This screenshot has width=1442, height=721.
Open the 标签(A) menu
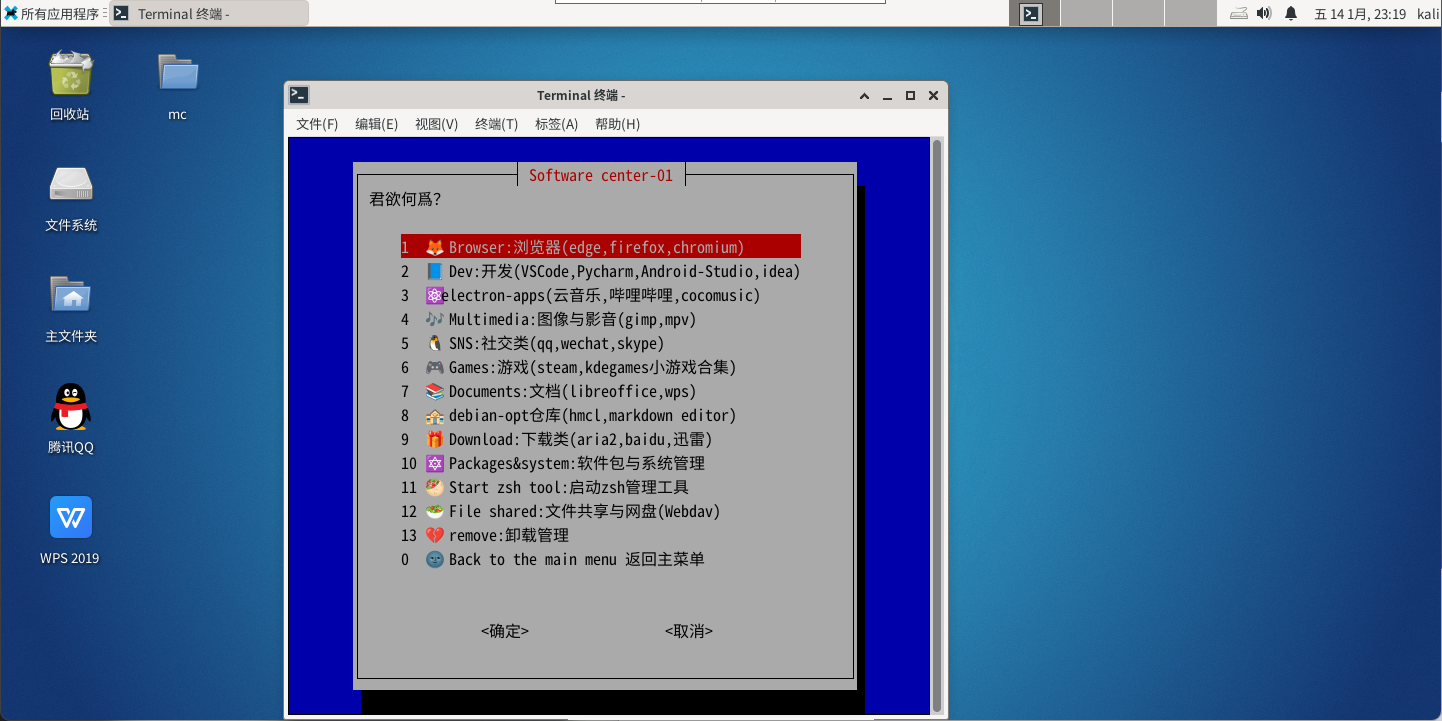pos(556,124)
